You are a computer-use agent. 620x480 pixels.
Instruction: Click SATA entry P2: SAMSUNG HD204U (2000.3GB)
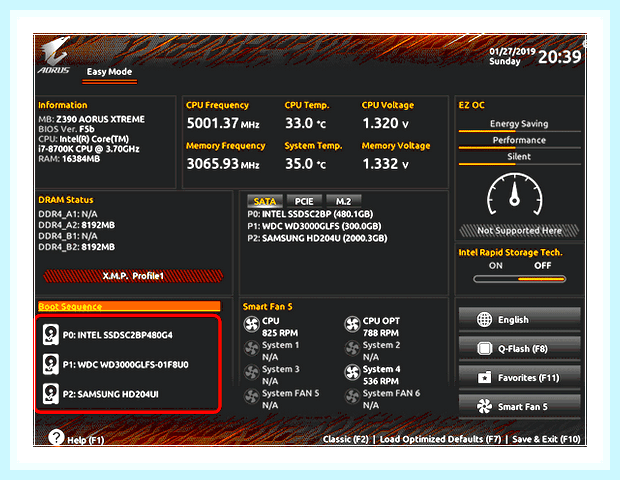317,238
